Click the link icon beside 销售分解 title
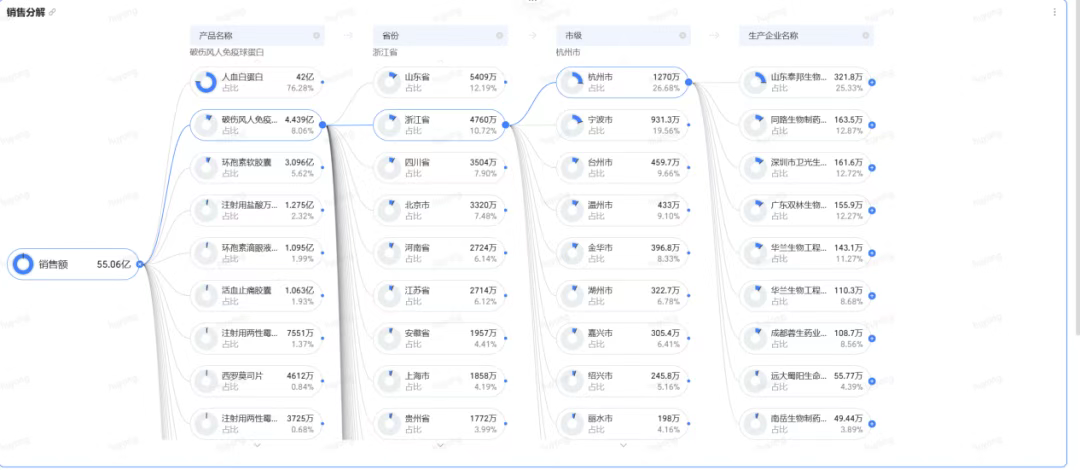Image resolution: width=1080 pixels, height=470 pixels. pyautogui.click(x=52, y=12)
